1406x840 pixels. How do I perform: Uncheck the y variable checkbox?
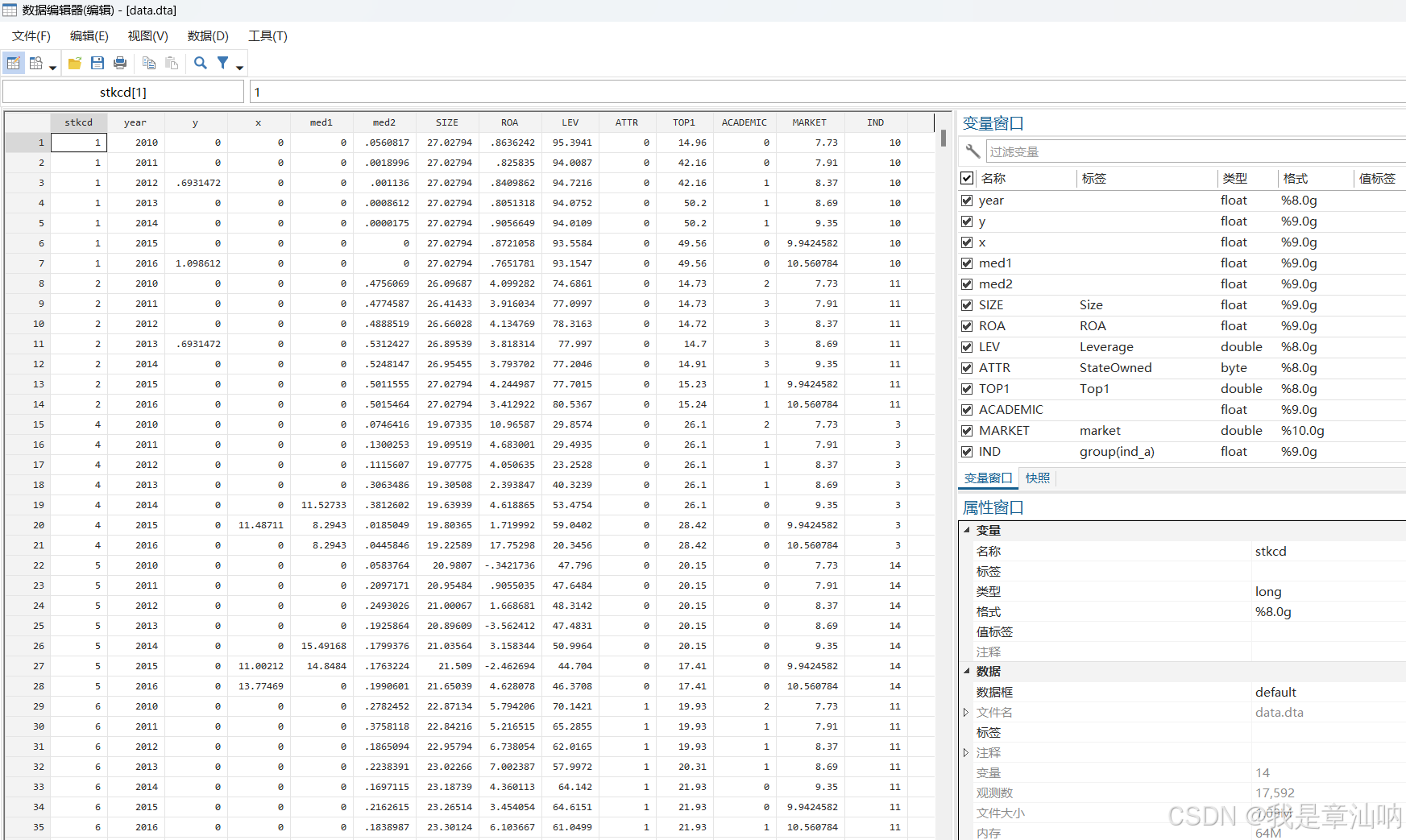click(x=967, y=221)
